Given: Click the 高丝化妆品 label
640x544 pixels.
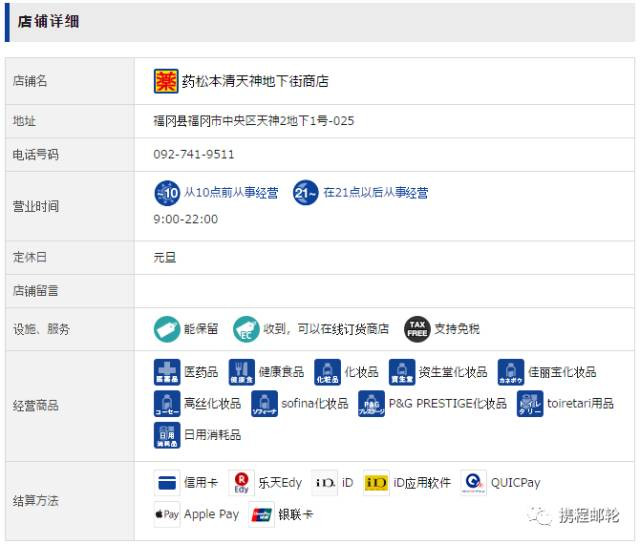Looking at the screenshot, I should point(212,403).
